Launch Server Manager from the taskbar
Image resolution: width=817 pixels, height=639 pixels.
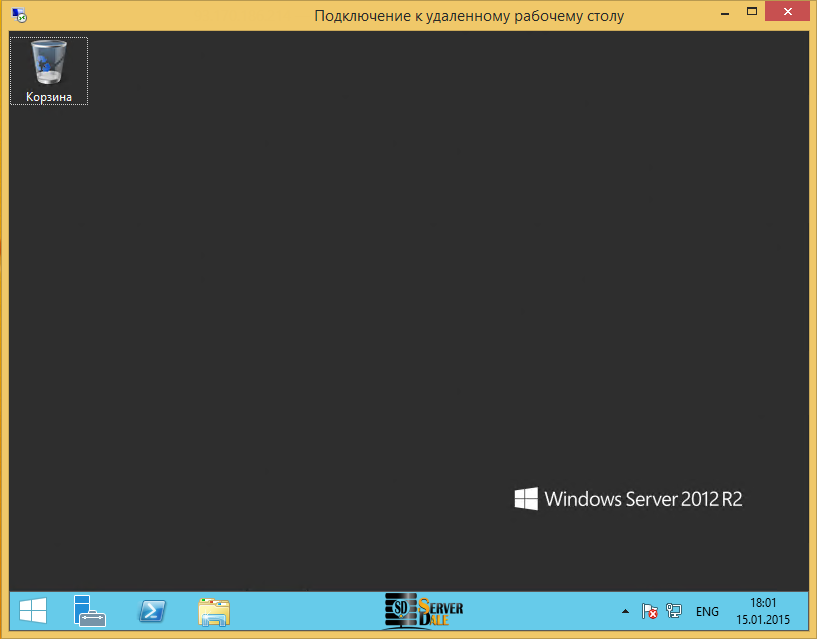tap(90, 610)
